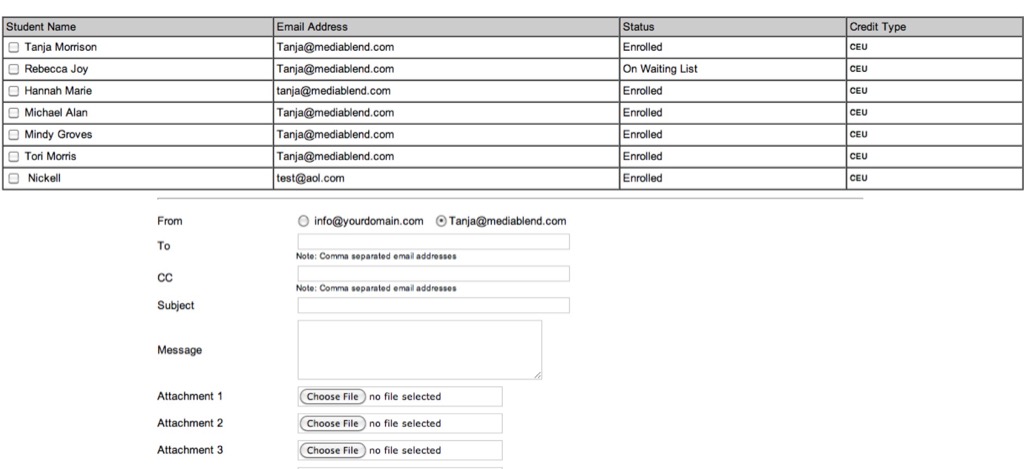Tick the Hannah Marie checkbox
The image size is (1024, 469).
coord(14,91)
